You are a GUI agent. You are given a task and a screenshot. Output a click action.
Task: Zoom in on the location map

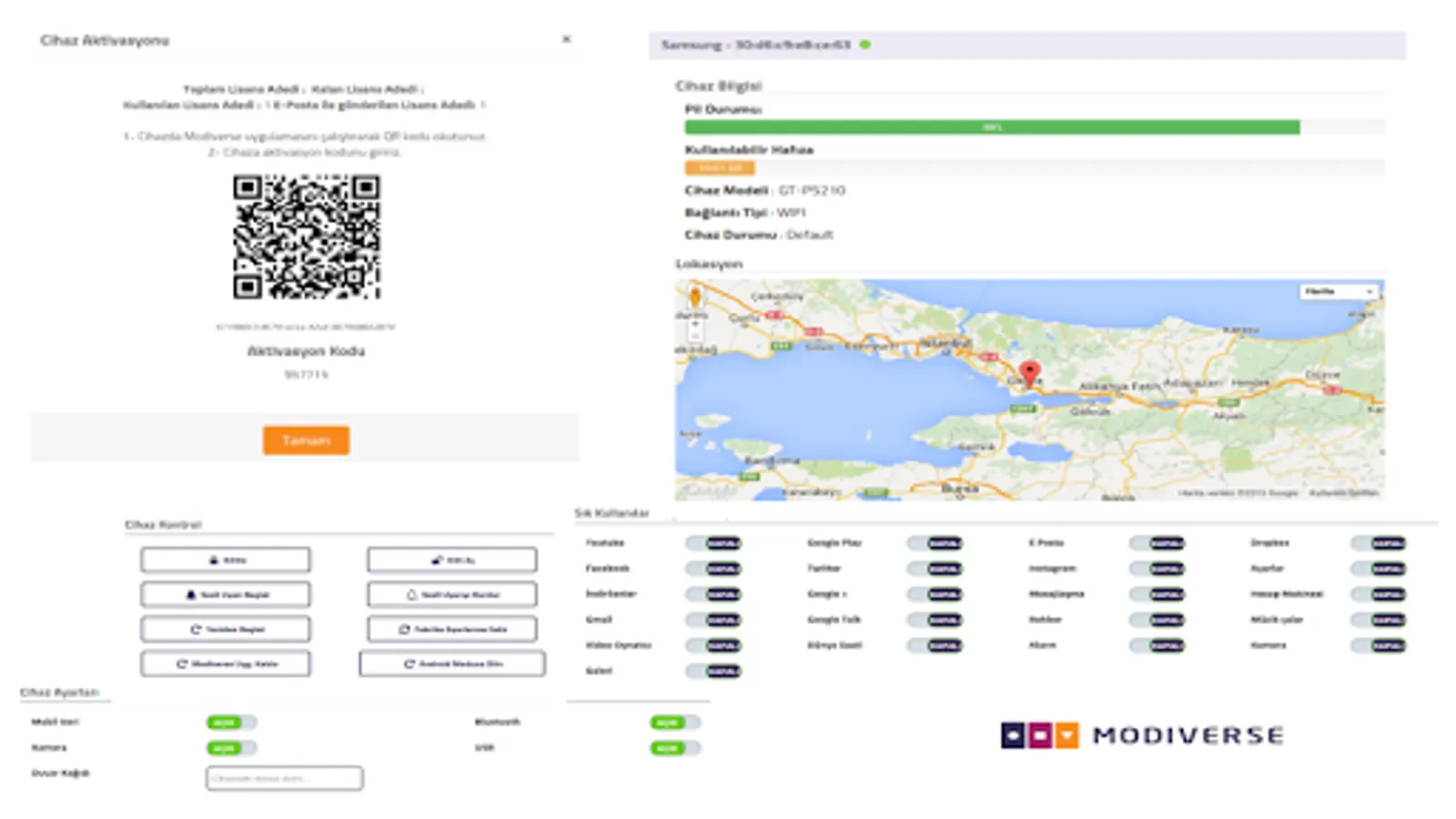click(x=695, y=323)
